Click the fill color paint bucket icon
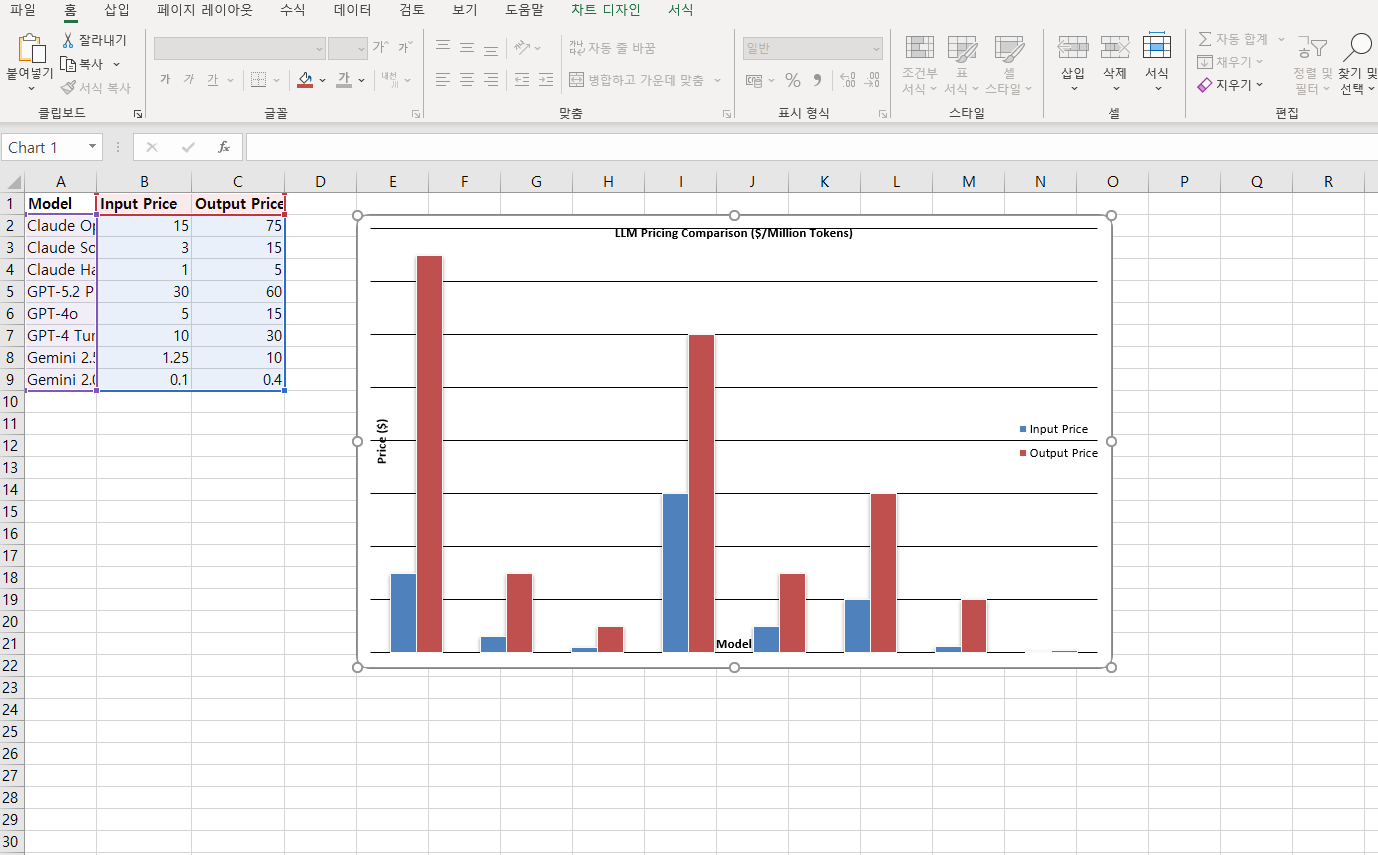Image resolution: width=1378 pixels, height=855 pixels. tap(305, 80)
